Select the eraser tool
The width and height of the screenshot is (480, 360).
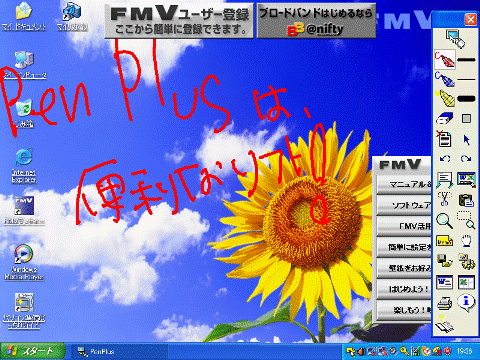click(x=445, y=118)
